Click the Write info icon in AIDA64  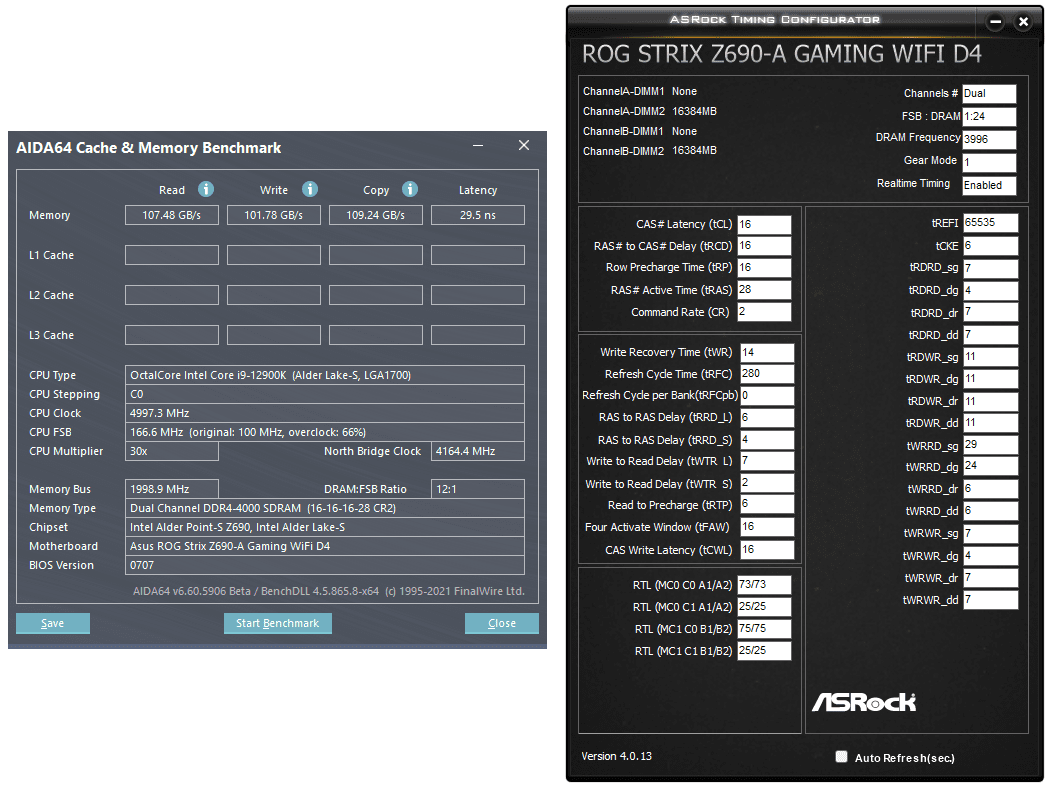point(309,189)
